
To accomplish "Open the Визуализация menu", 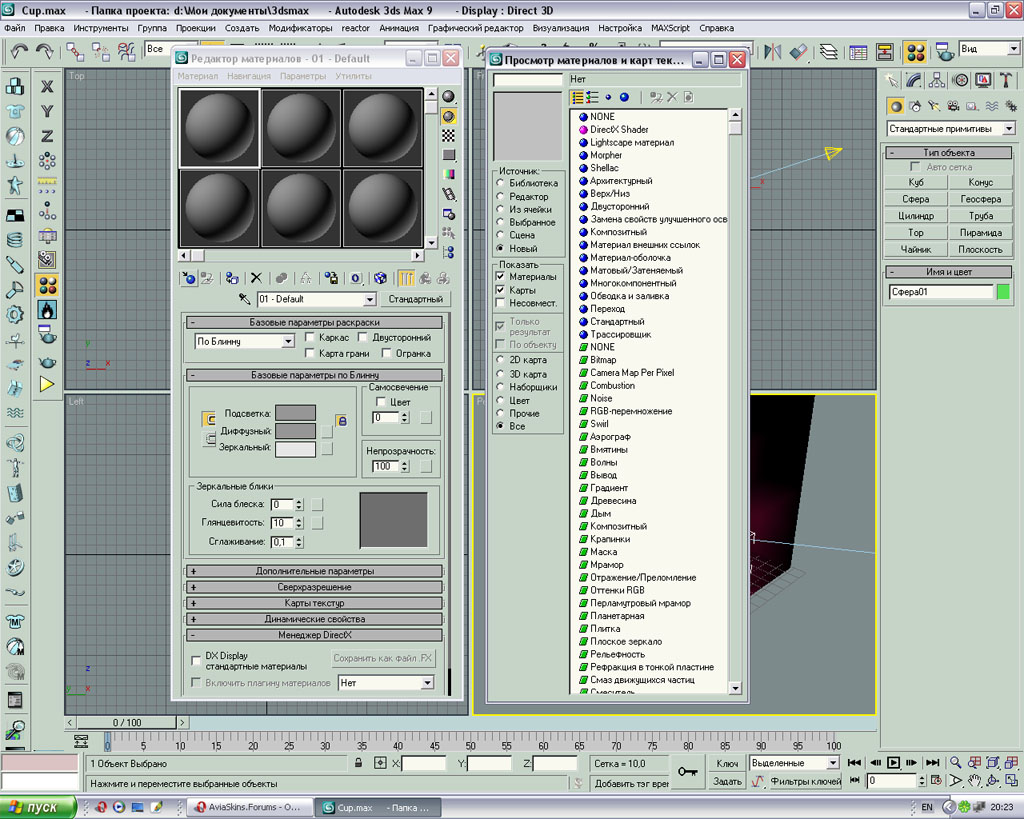I will coord(561,28).
